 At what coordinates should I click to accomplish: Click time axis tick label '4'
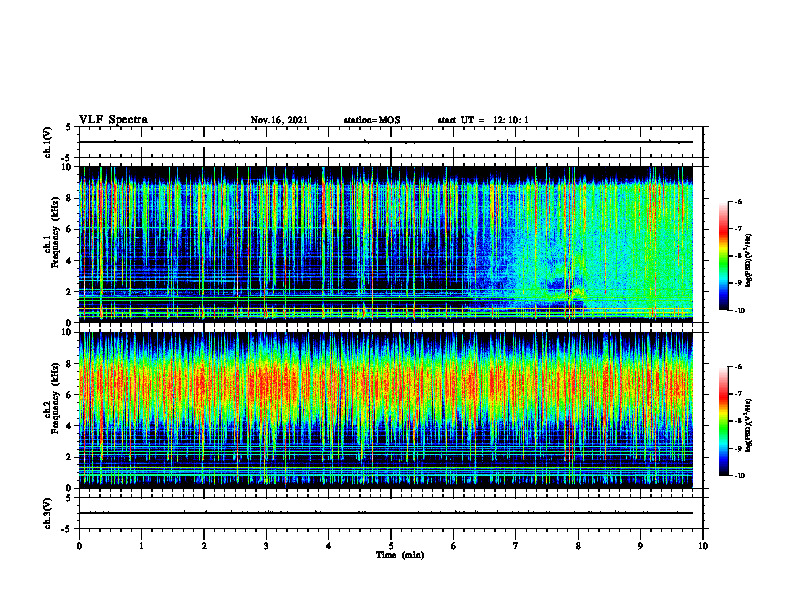[x=329, y=546]
